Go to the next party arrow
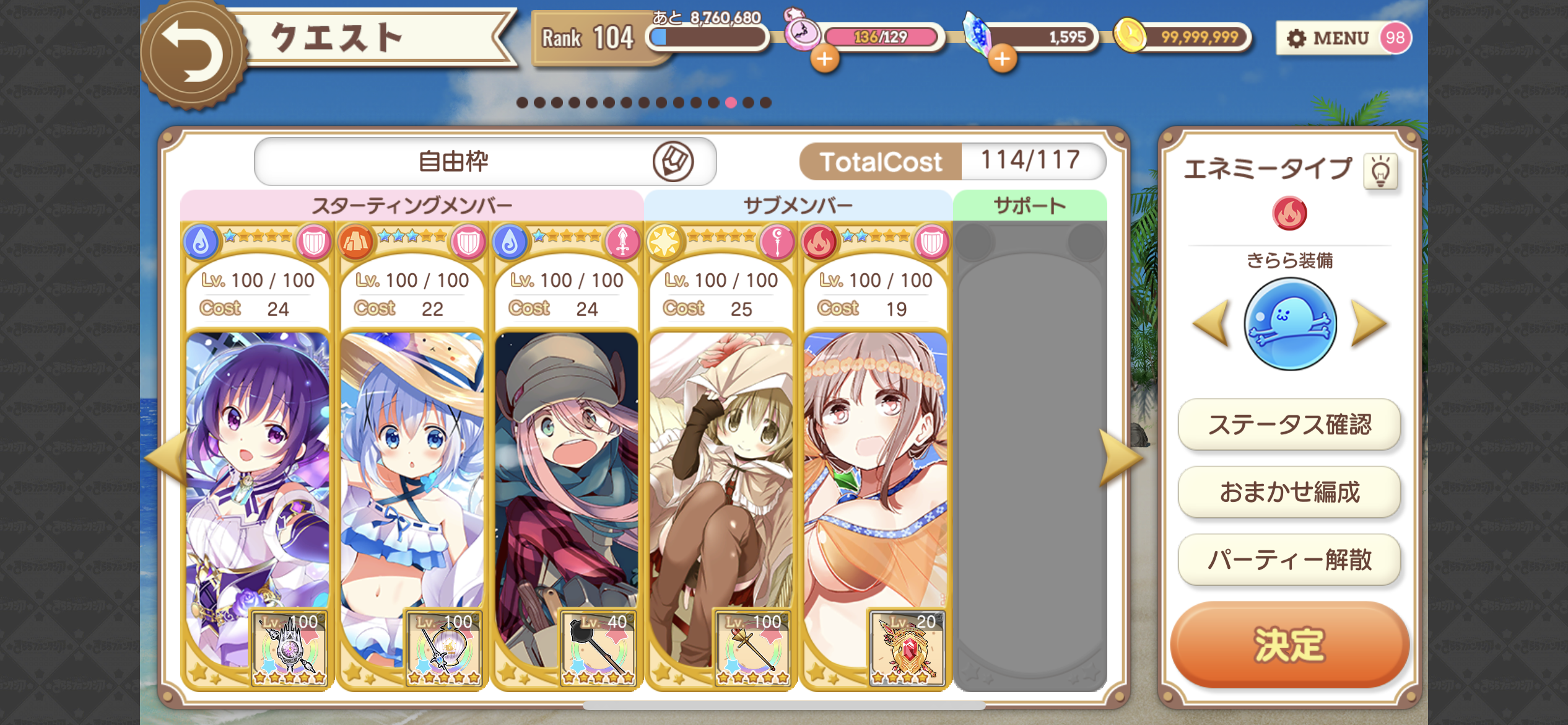Screen dimensions: 1568x725 click(x=1120, y=458)
